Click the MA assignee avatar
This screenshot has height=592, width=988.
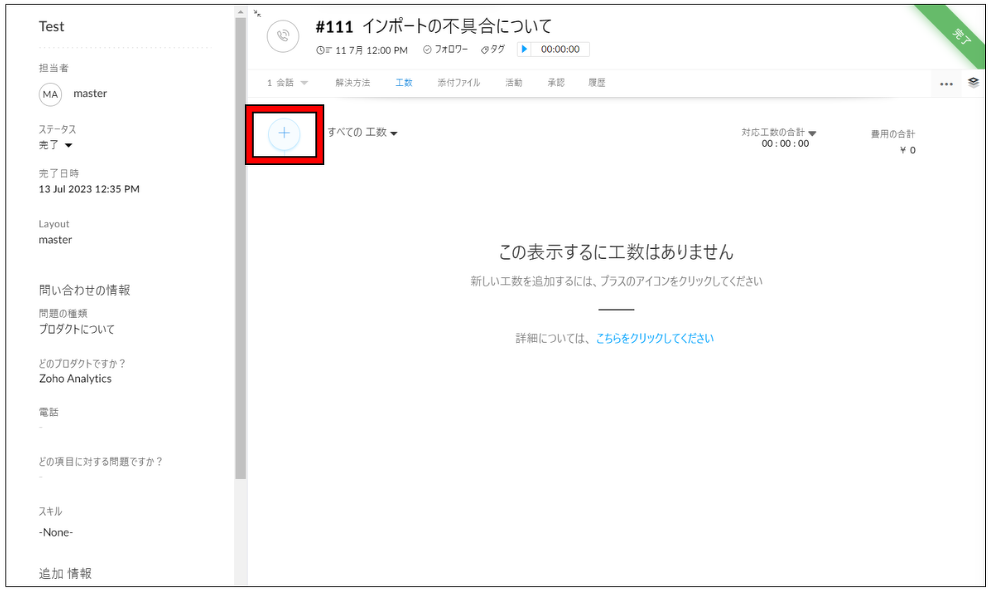[50, 94]
